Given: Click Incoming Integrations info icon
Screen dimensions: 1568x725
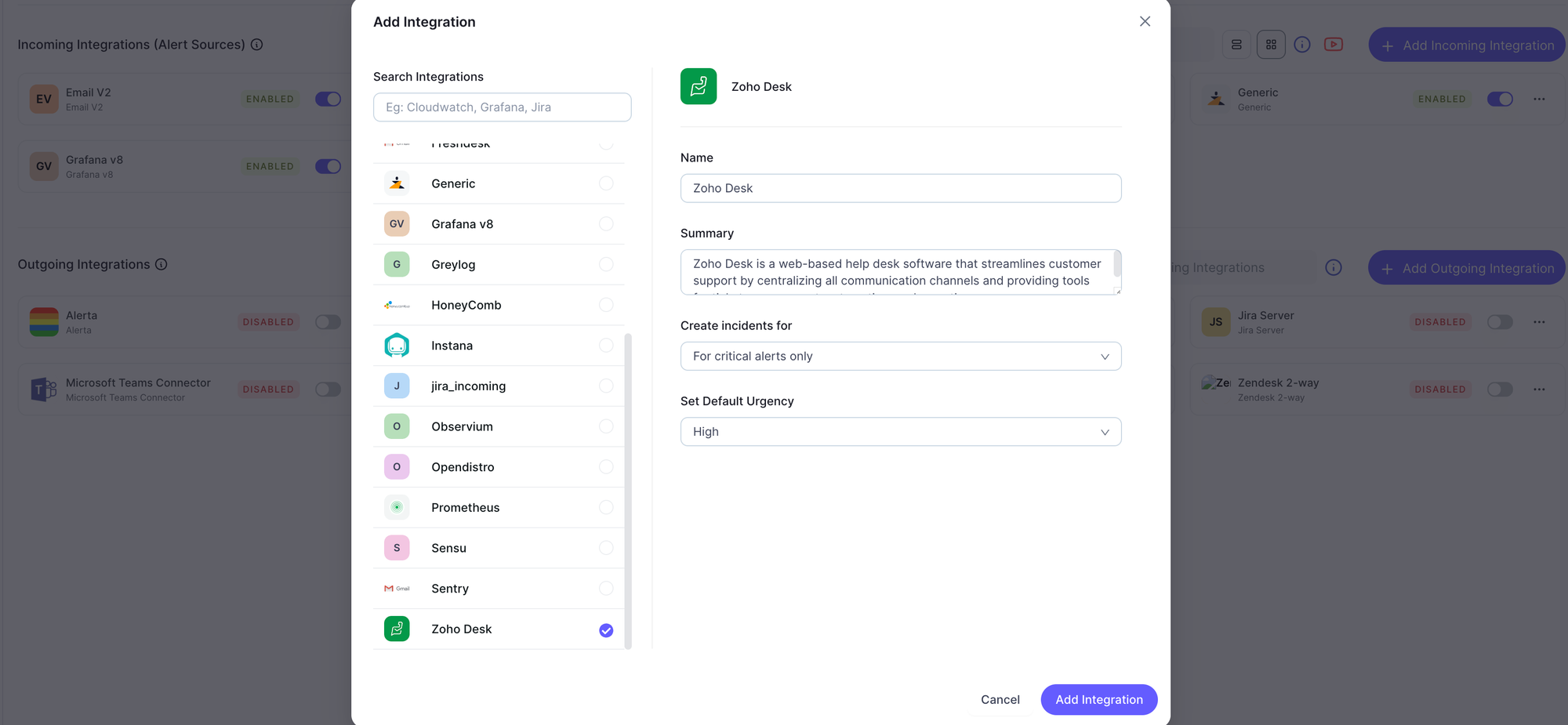Looking at the screenshot, I should point(256,45).
